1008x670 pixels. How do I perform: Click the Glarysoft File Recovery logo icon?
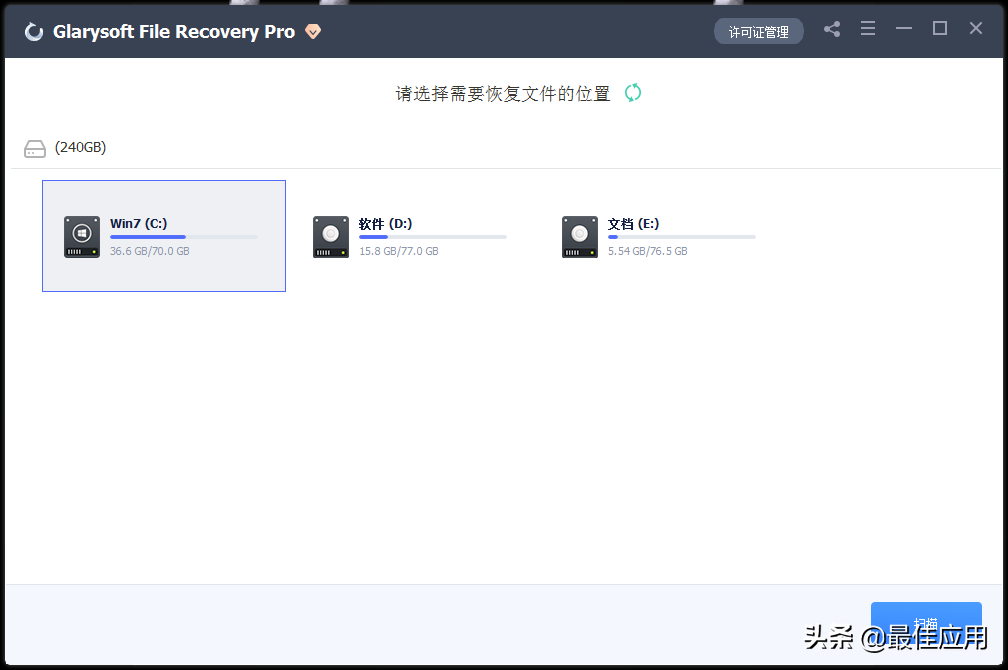pyautogui.click(x=33, y=32)
